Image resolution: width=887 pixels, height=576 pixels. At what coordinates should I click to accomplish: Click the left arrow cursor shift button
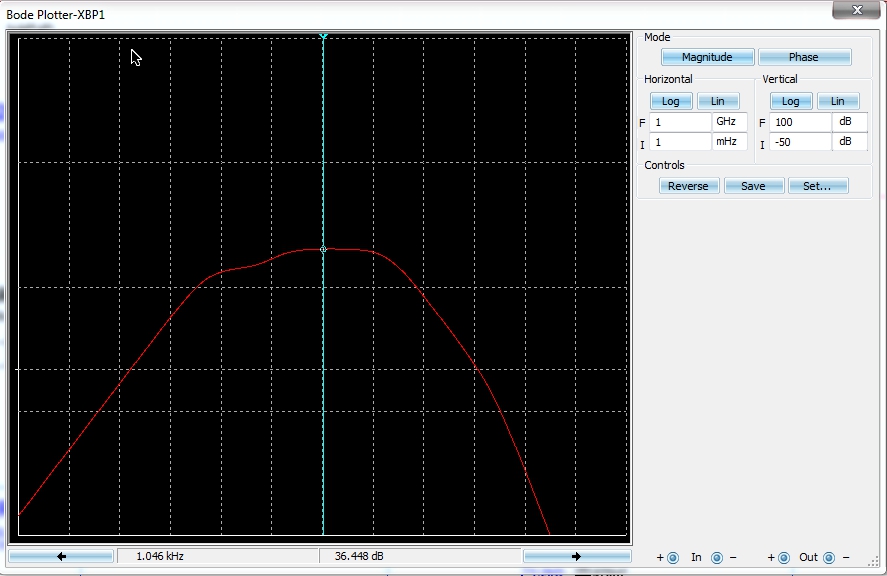(61, 556)
